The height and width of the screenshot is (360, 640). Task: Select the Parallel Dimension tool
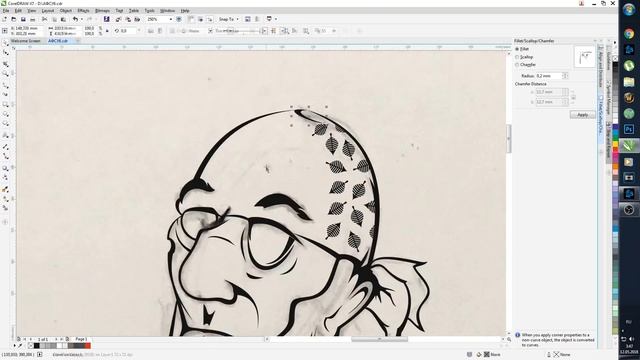5,147
